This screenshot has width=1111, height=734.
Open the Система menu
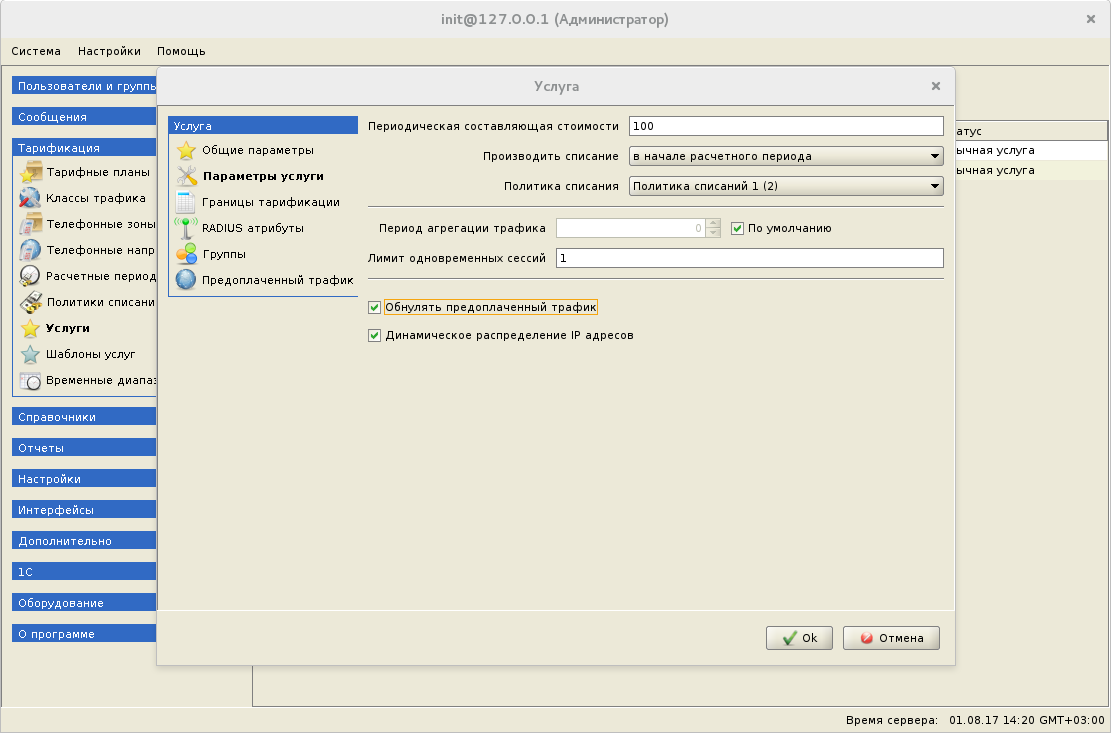(x=36, y=51)
